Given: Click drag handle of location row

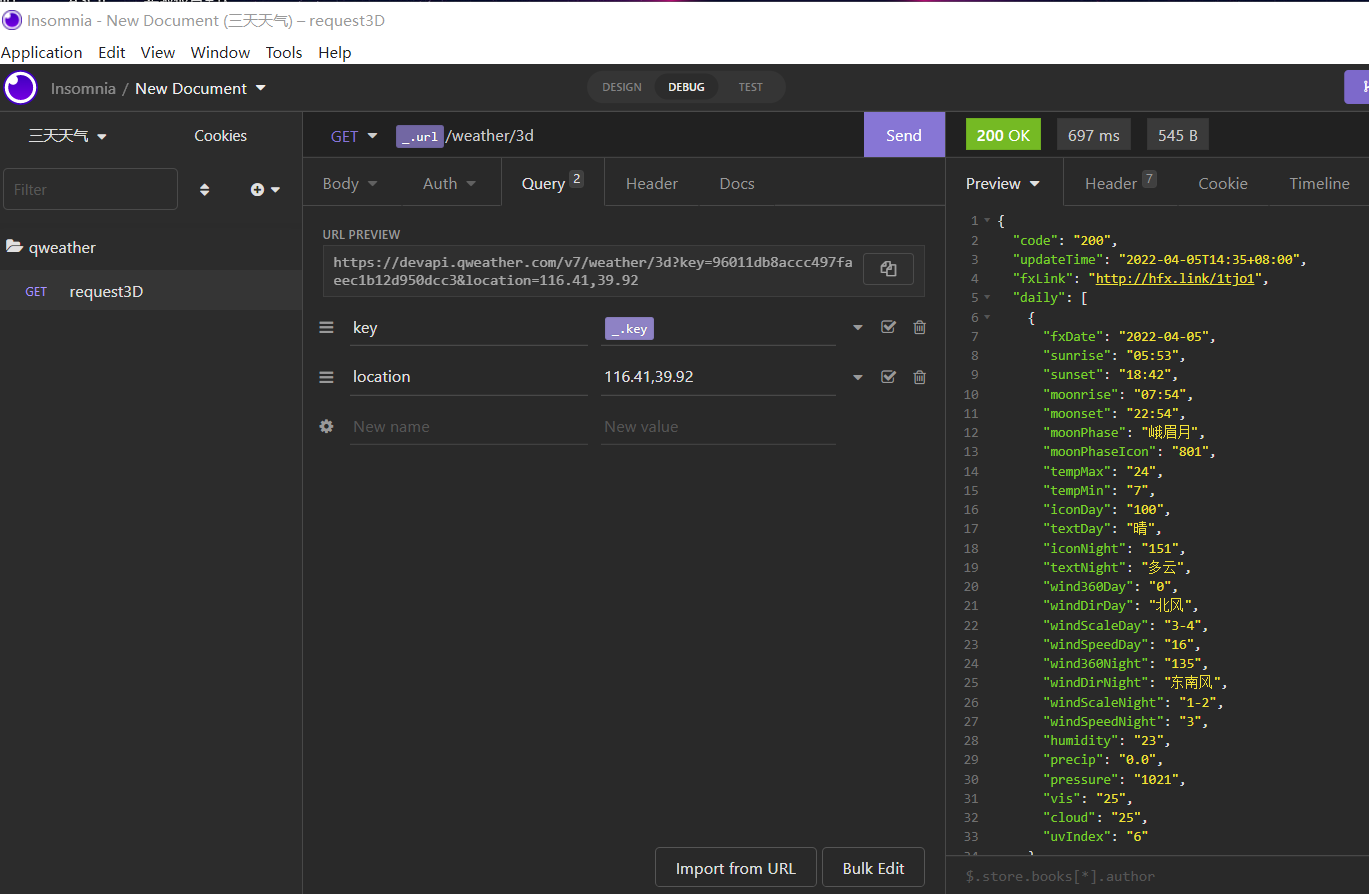Looking at the screenshot, I should 326,377.
